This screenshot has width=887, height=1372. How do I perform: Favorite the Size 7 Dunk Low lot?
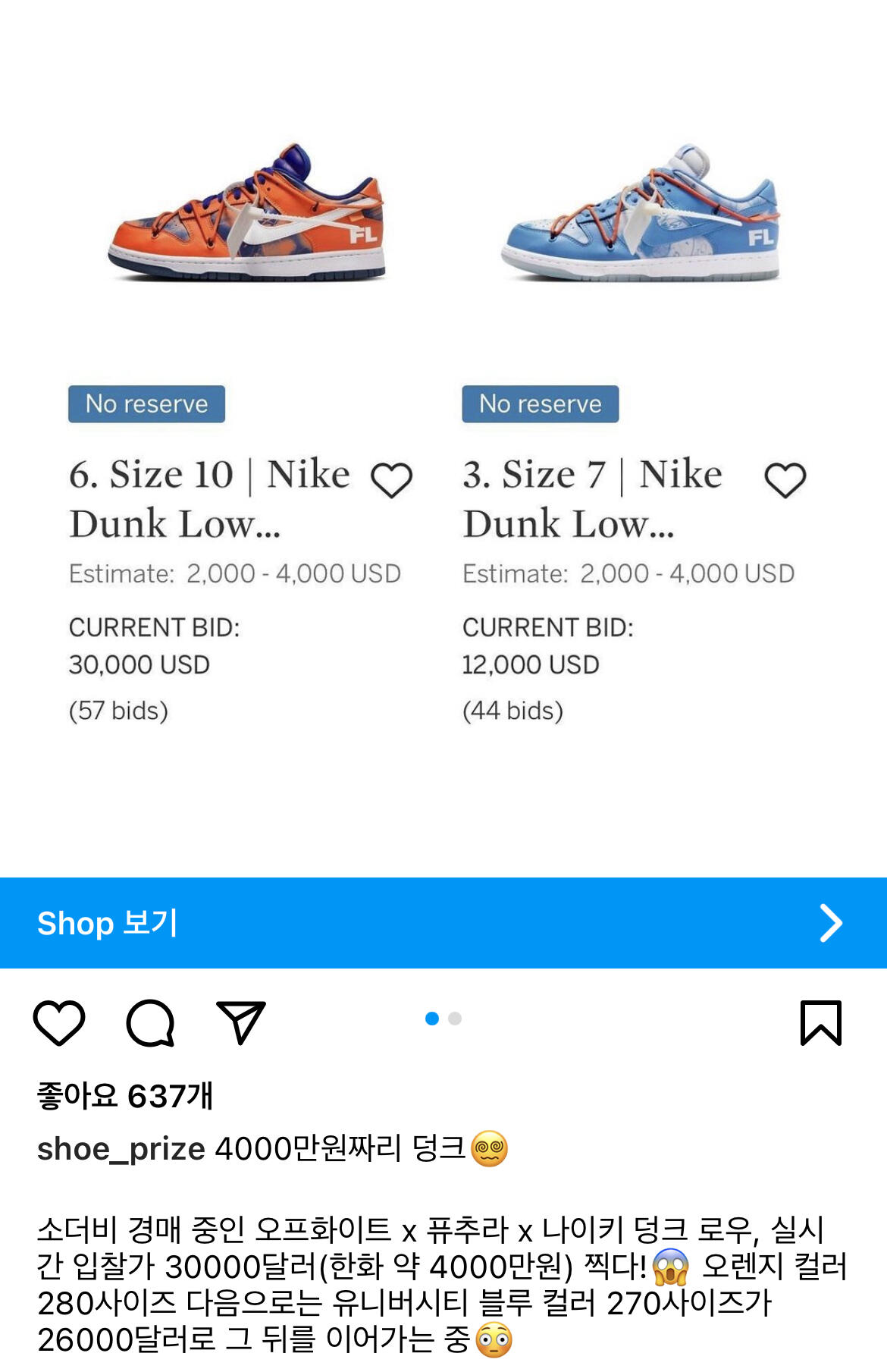coord(785,480)
